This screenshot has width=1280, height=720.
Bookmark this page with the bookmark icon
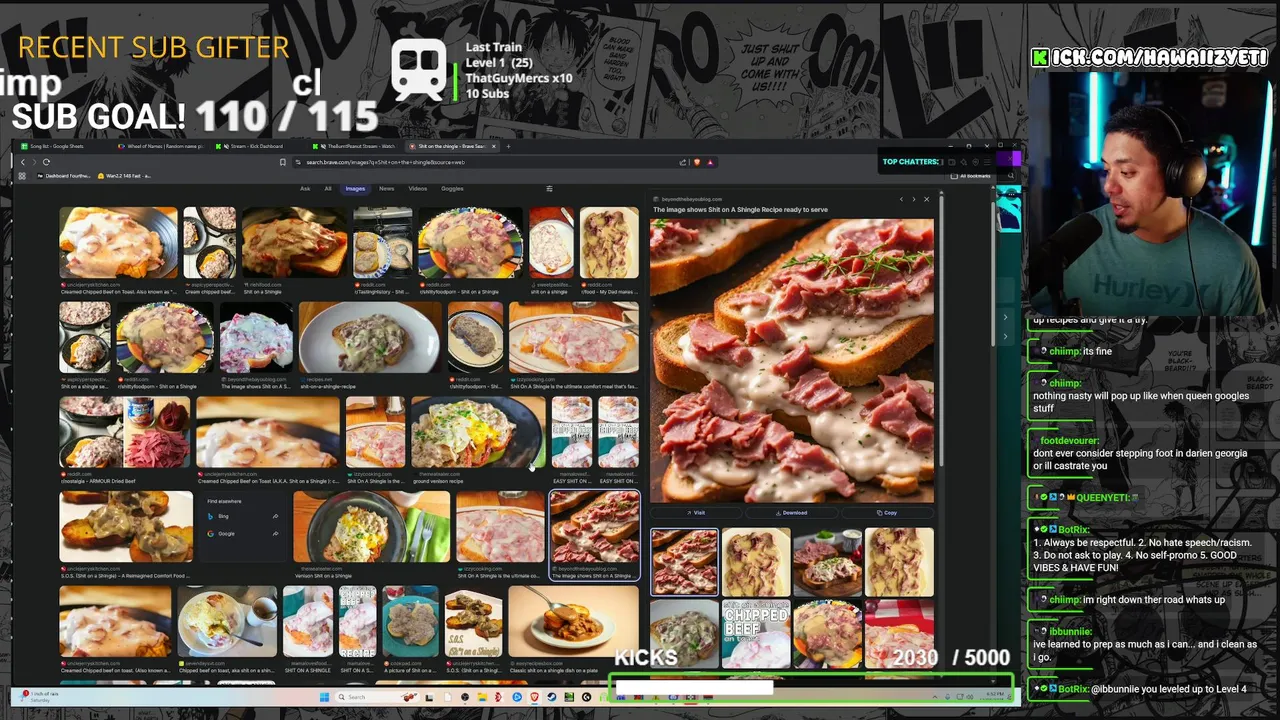(283, 162)
